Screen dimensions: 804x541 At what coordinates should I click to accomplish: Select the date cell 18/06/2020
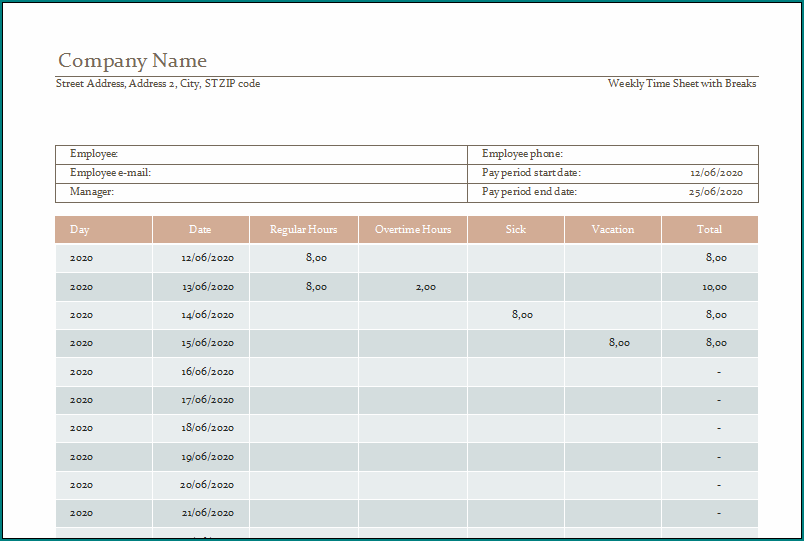(200, 428)
